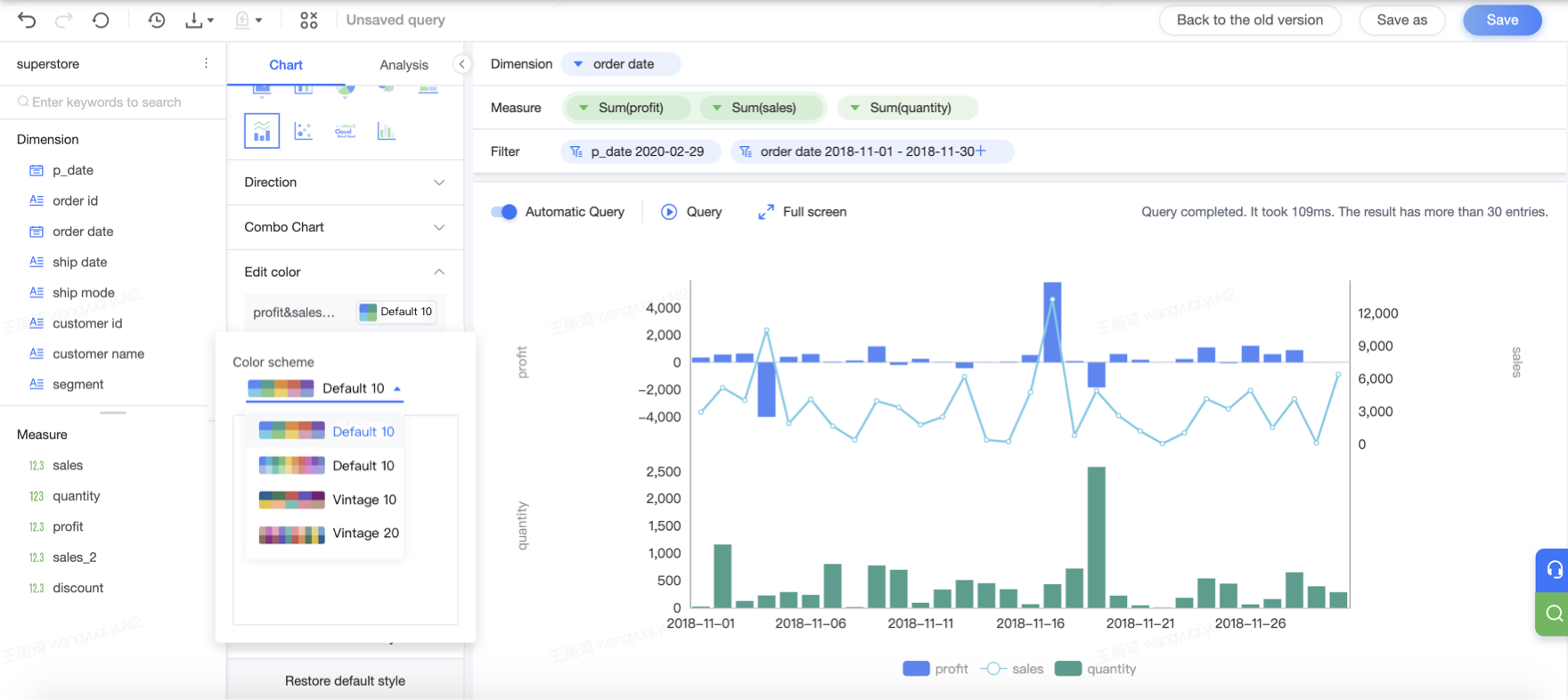Select the order id dimension field
This screenshot has width=1568, height=700.
click(x=75, y=201)
